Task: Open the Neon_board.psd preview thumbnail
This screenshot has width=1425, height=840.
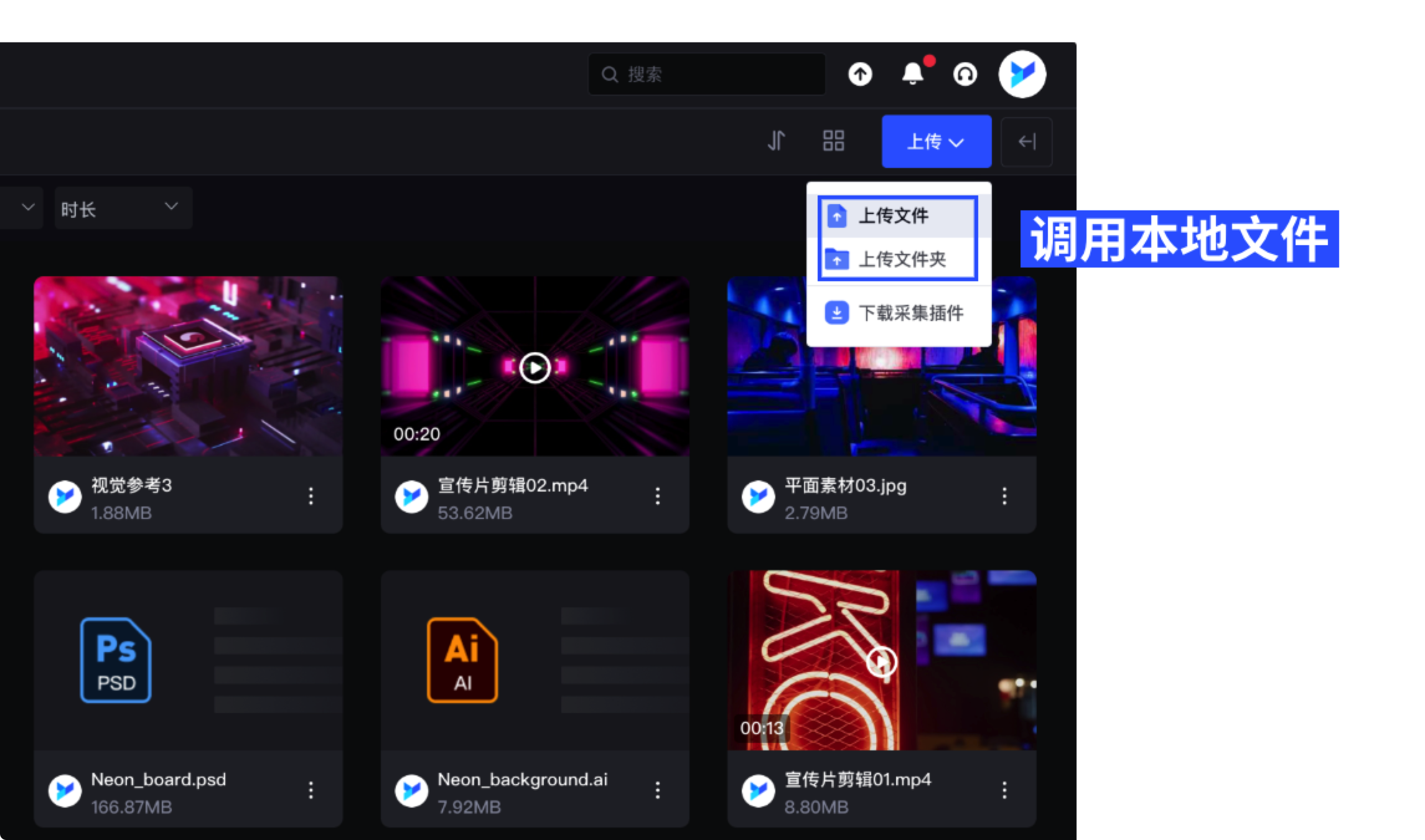Action: pyautogui.click(x=188, y=660)
